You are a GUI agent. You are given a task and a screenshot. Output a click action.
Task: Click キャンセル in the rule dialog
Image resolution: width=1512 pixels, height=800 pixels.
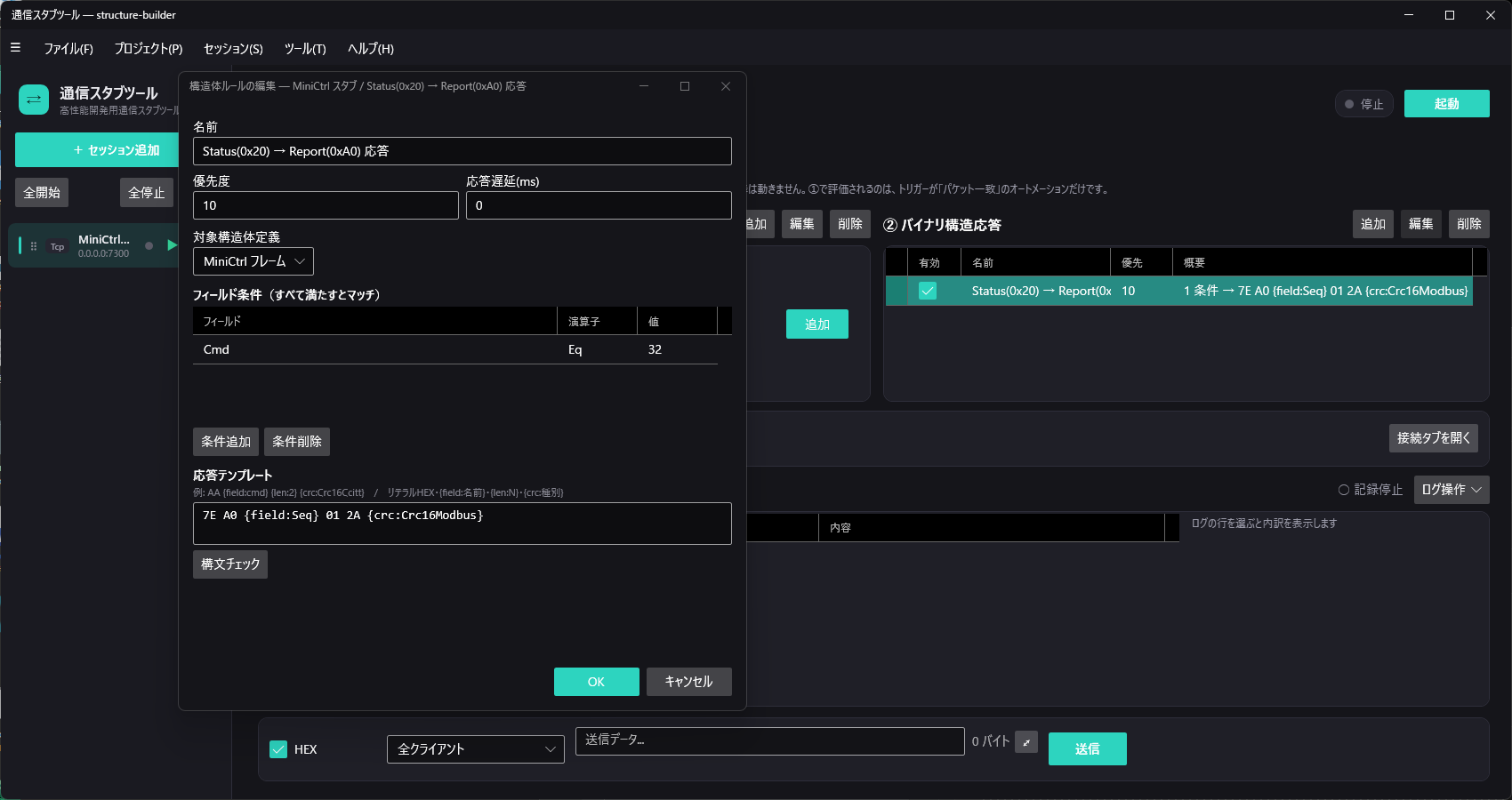(689, 682)
